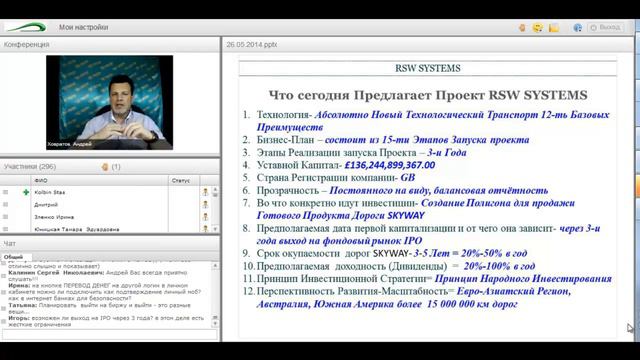Click the raise hand icon in top toolbar

522,28
